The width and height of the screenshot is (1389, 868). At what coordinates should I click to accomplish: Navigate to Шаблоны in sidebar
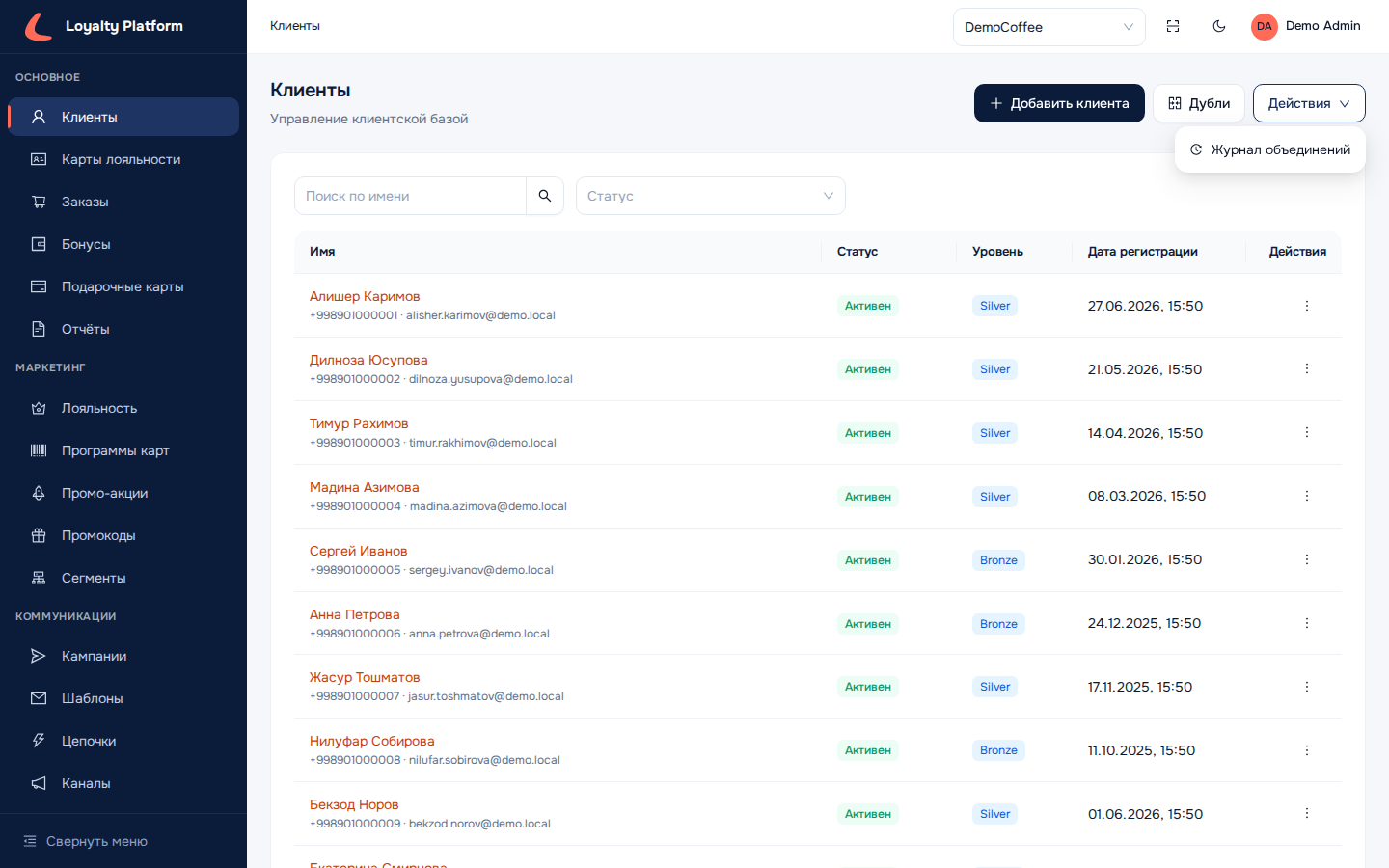pyautogui.click(x=123, y=698)
